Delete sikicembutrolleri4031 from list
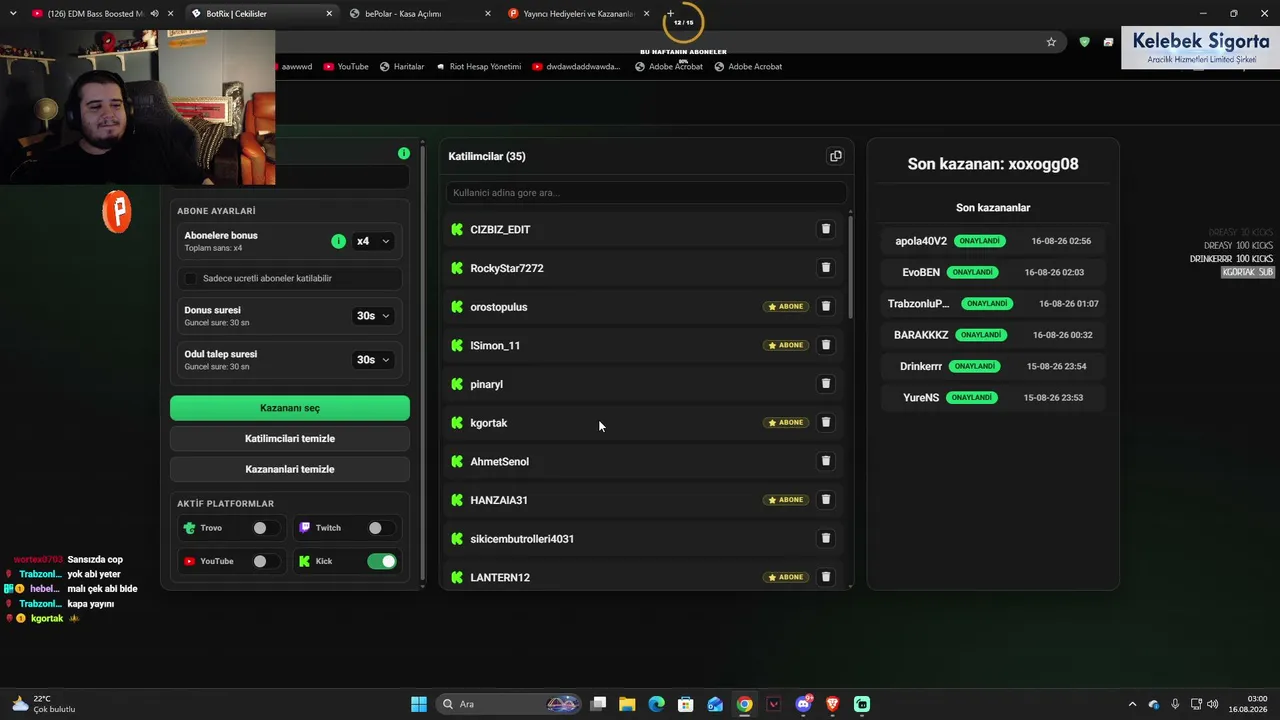Viewport: 1280px width, 720px height. coord(826,538)
